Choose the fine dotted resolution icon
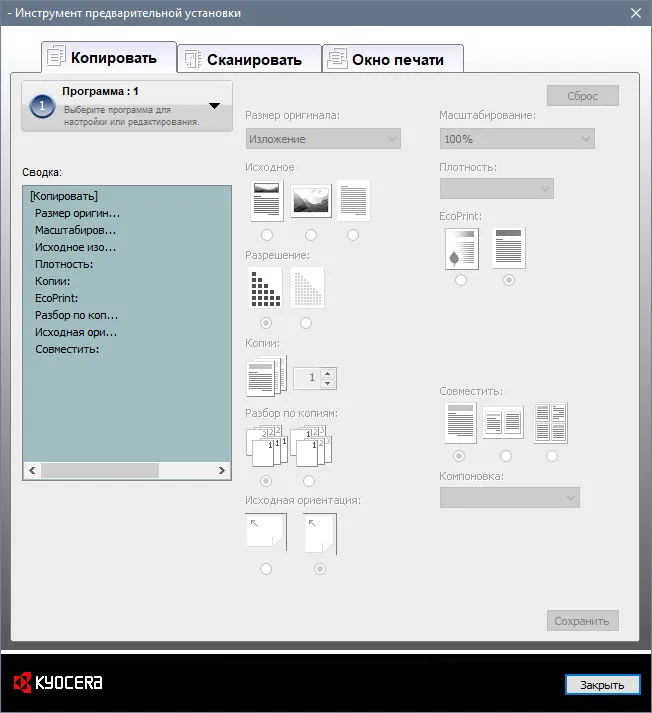The height and width of the screenshot is (713, 652). click(308, 288)
